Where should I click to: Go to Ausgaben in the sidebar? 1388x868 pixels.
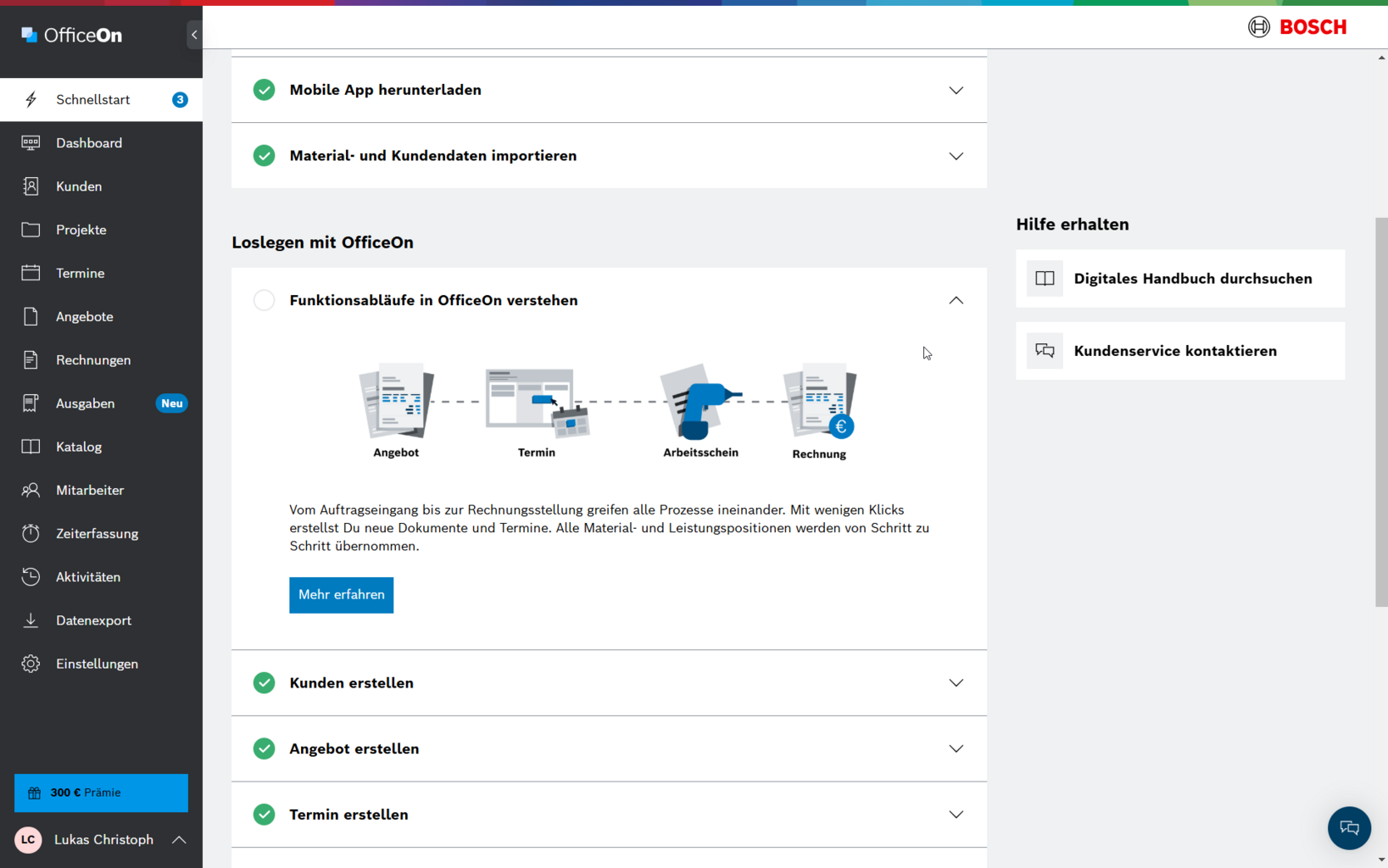coord(85,403)
